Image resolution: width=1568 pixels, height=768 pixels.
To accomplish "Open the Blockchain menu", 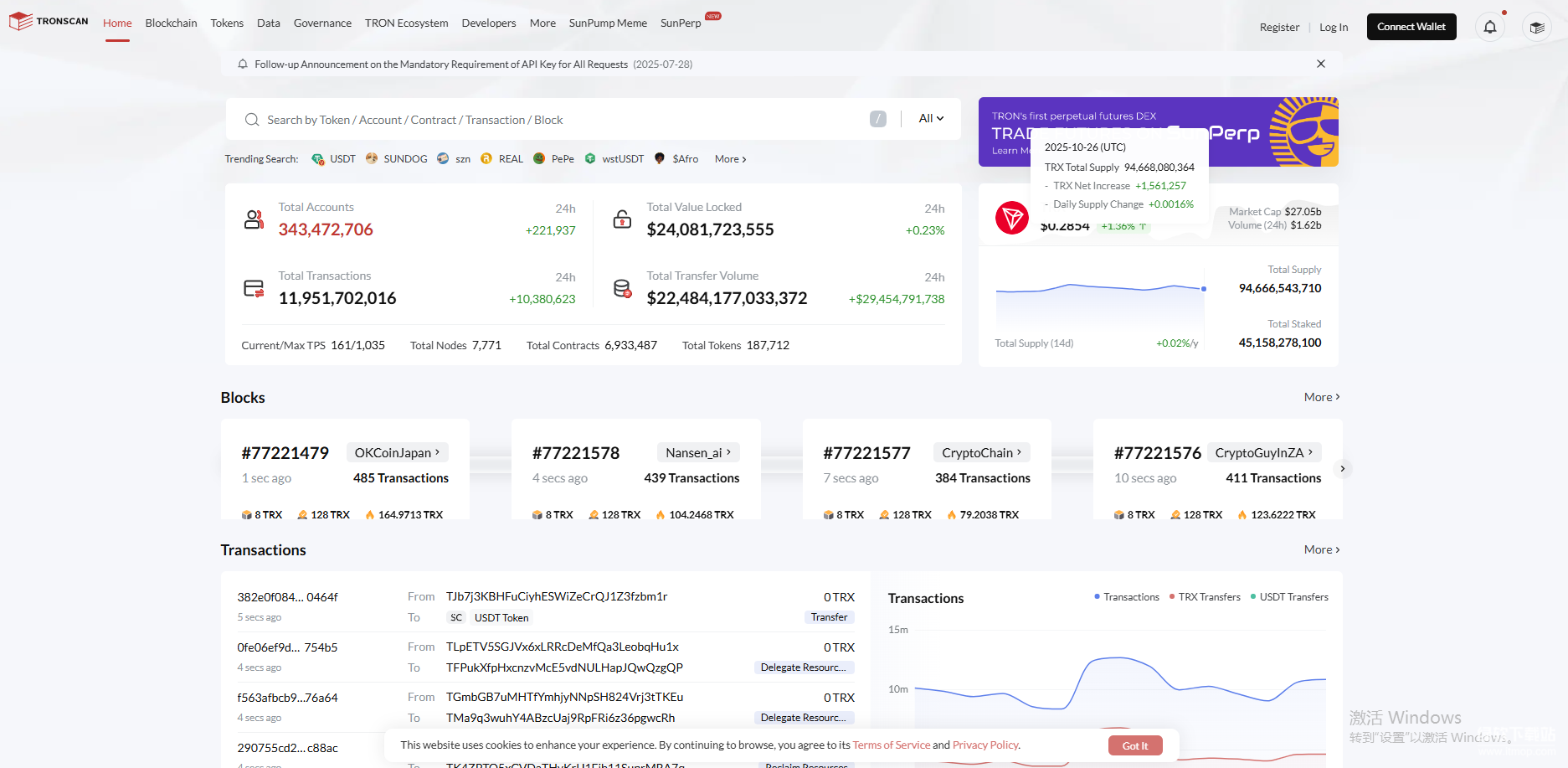I will 171,23.
